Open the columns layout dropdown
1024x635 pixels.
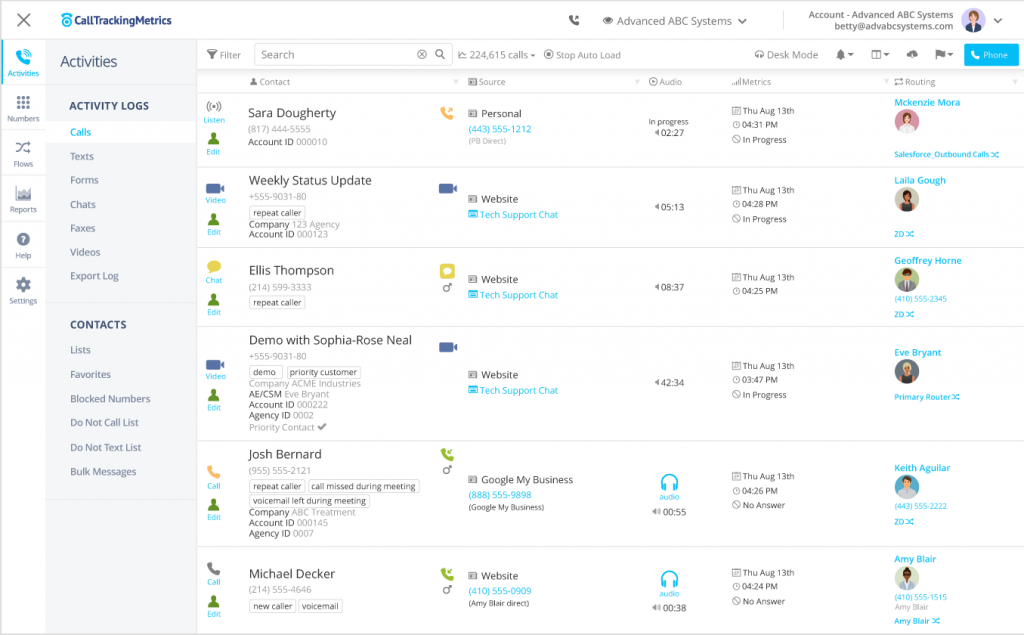[x=879, y=55]
